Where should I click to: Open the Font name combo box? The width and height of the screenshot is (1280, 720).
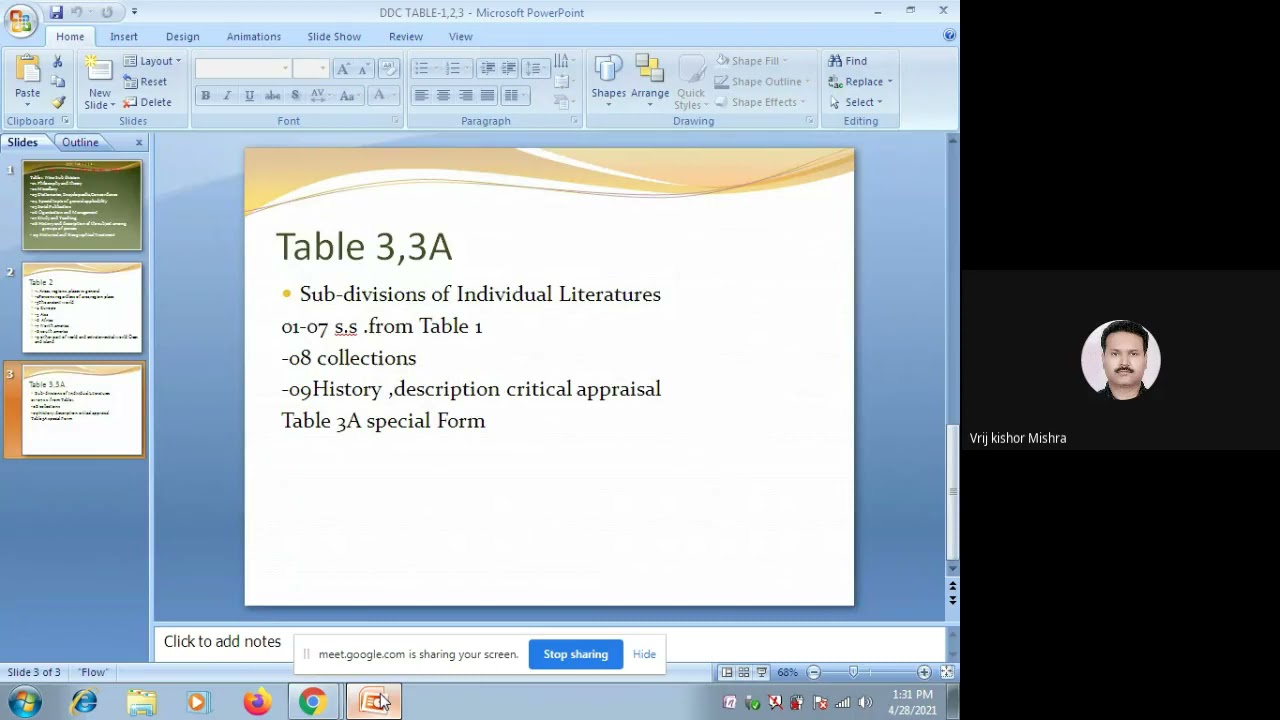[243, 68]
